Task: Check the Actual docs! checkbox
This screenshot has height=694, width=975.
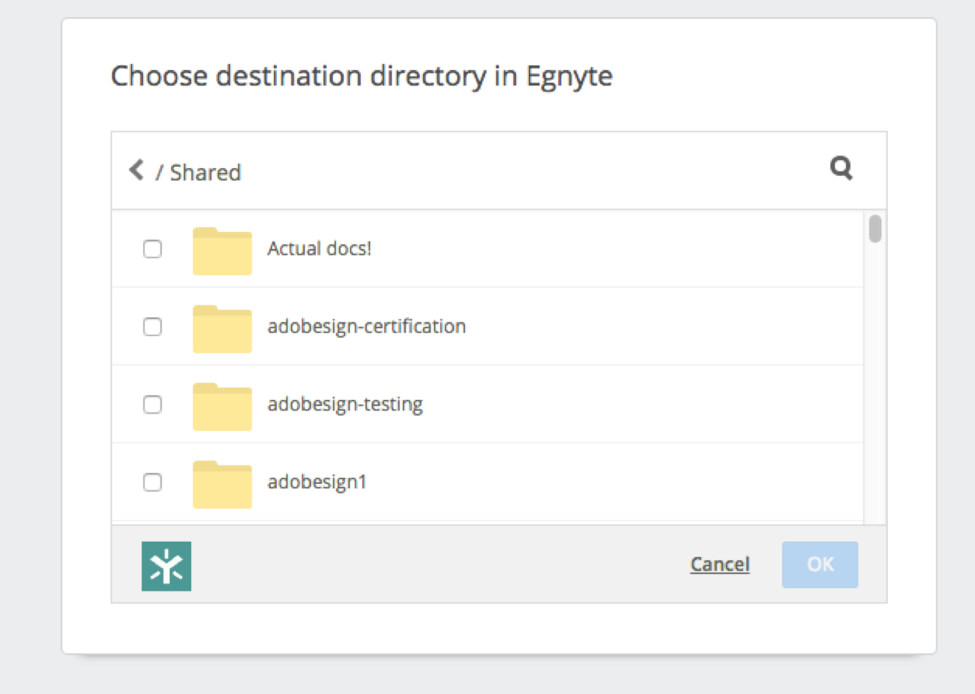Action: [x=152, y=249]
